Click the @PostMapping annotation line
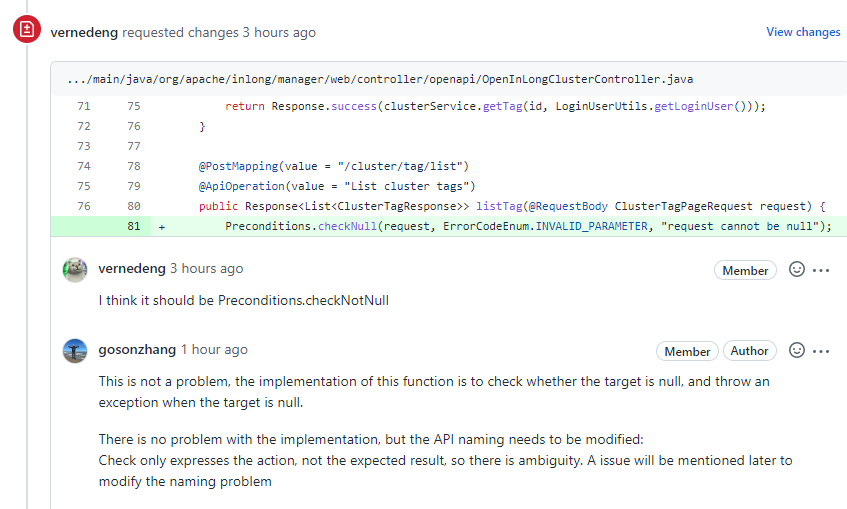The height and width of the screenshot is (509, 847). (334, 166)
